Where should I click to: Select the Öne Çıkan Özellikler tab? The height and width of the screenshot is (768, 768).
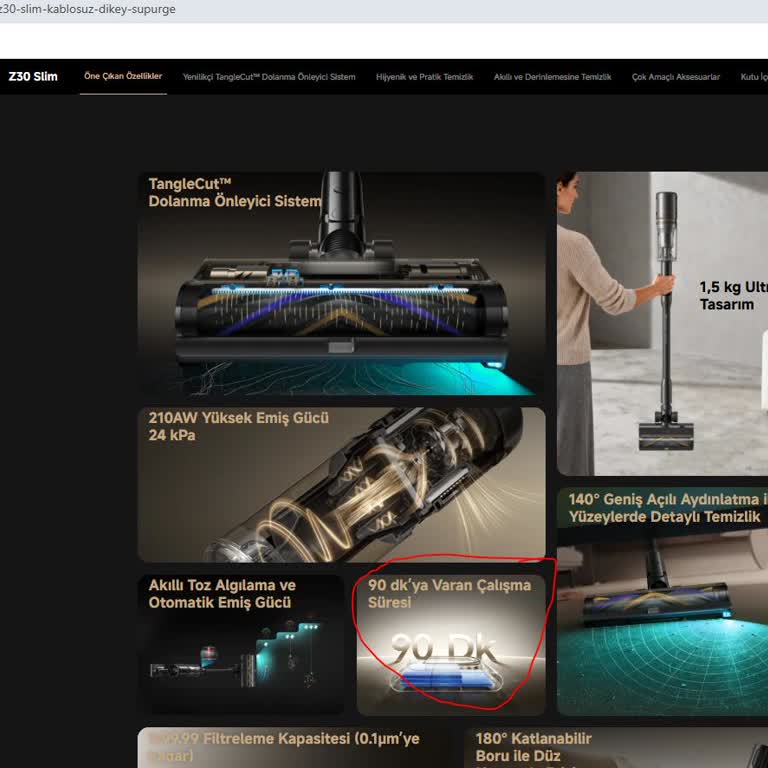(123, 76)
